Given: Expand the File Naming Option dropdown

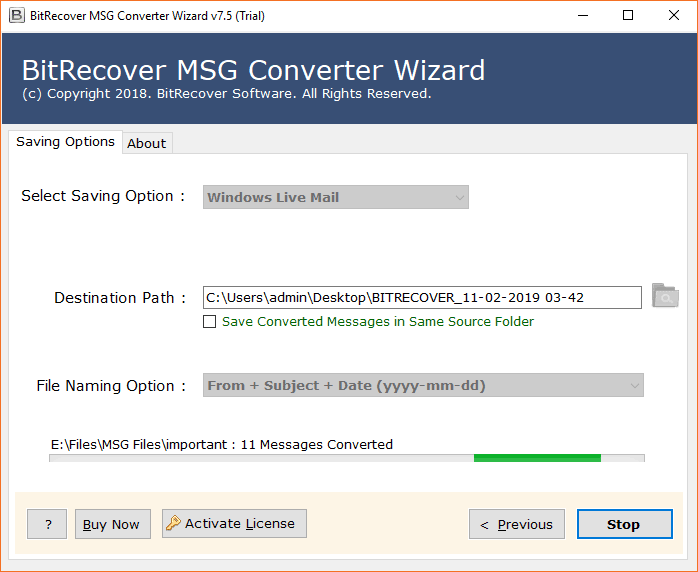Looking at the screenshot, I should [423, 385].
